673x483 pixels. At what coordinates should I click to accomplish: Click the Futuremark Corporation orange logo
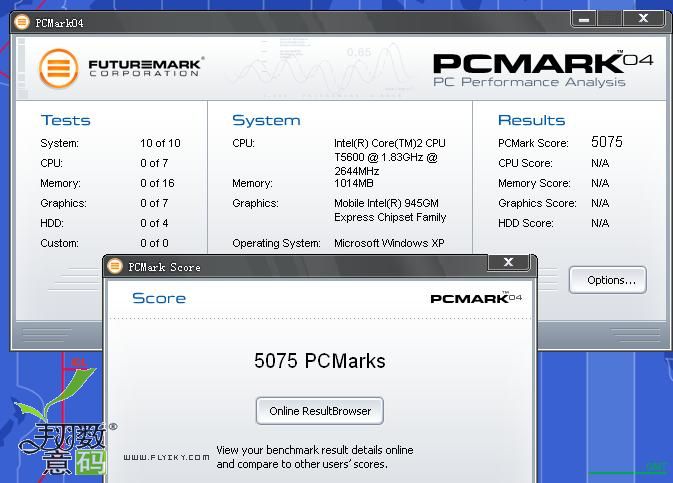(58, 68)
